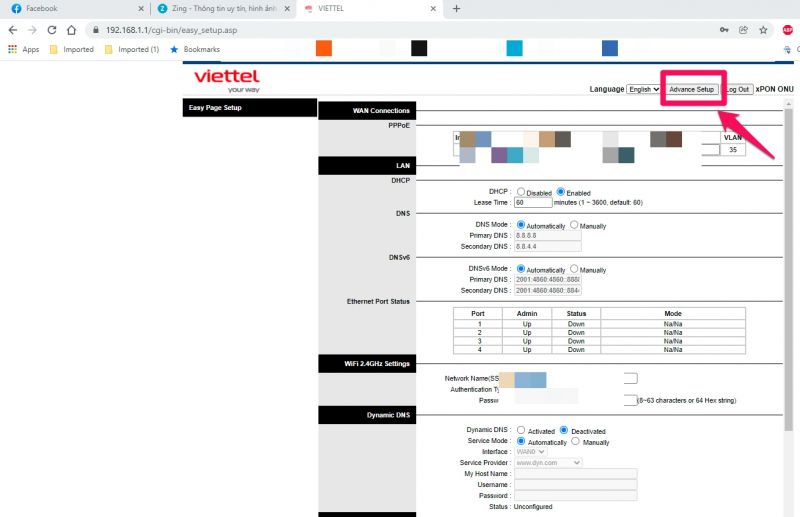Bookmark this page with star icon
The width and height of the screenshot is (800, 517).
(763, 30)
